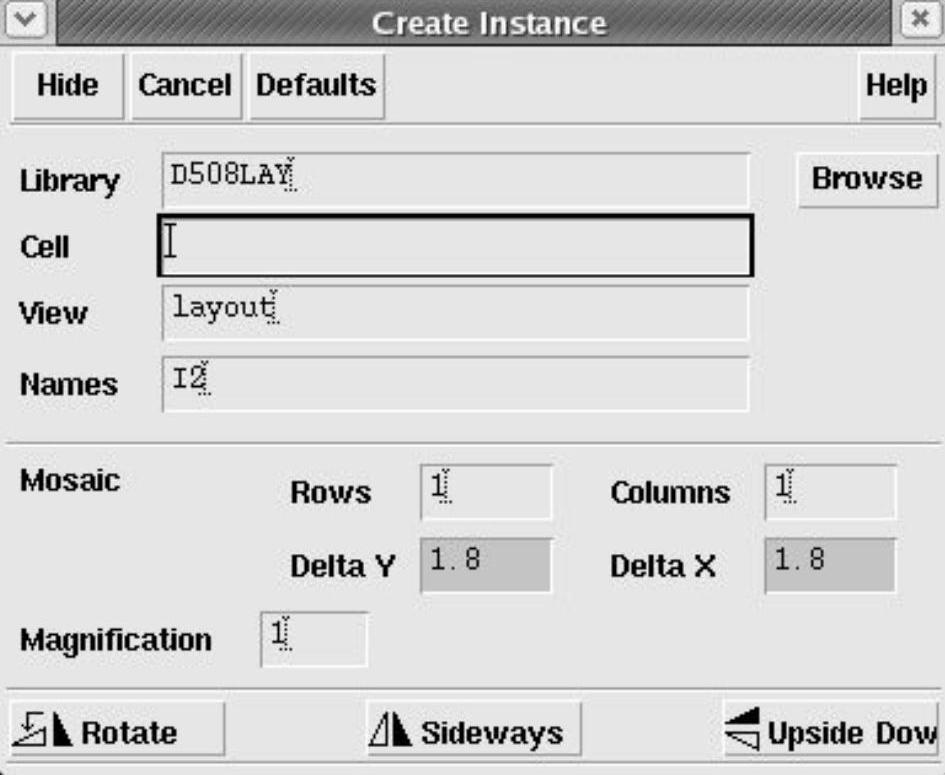This screenshot has width=945, height=775.
Task: Click the Create Instance title bar
Action: [x=488, y=22]
